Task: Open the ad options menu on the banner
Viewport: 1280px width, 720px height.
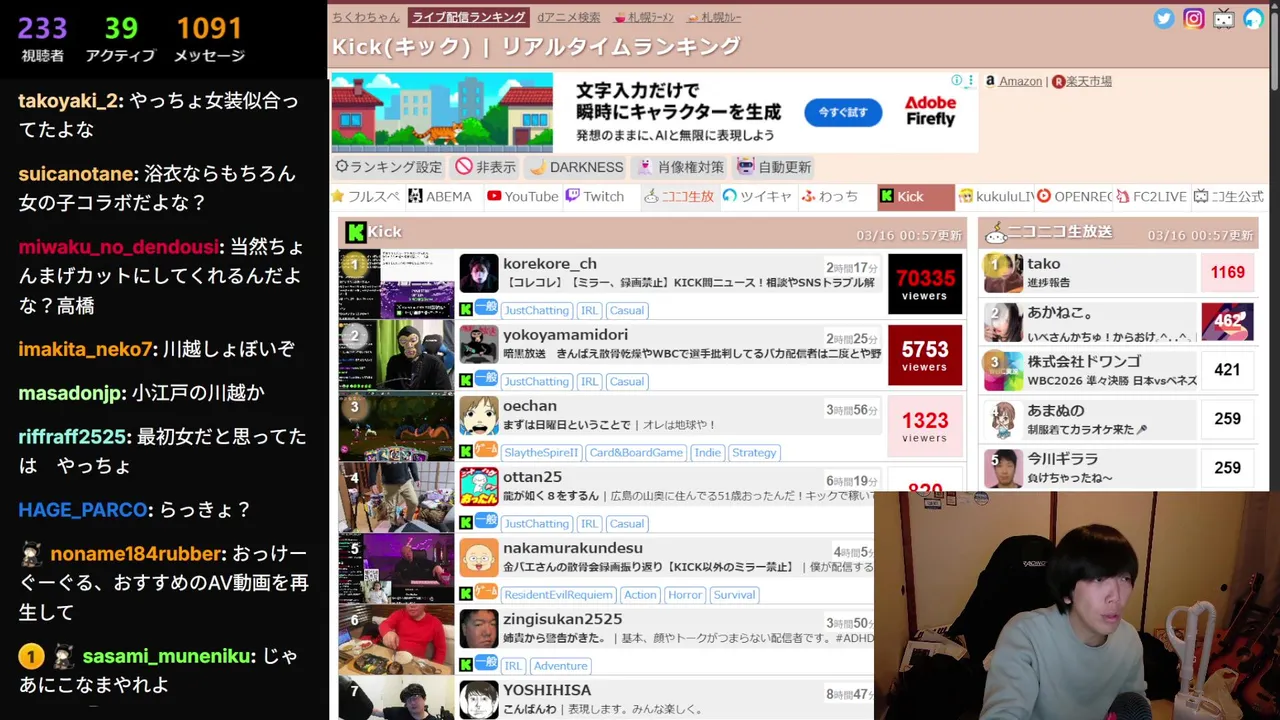Action: pyautogui.click(x=970, y=80)
